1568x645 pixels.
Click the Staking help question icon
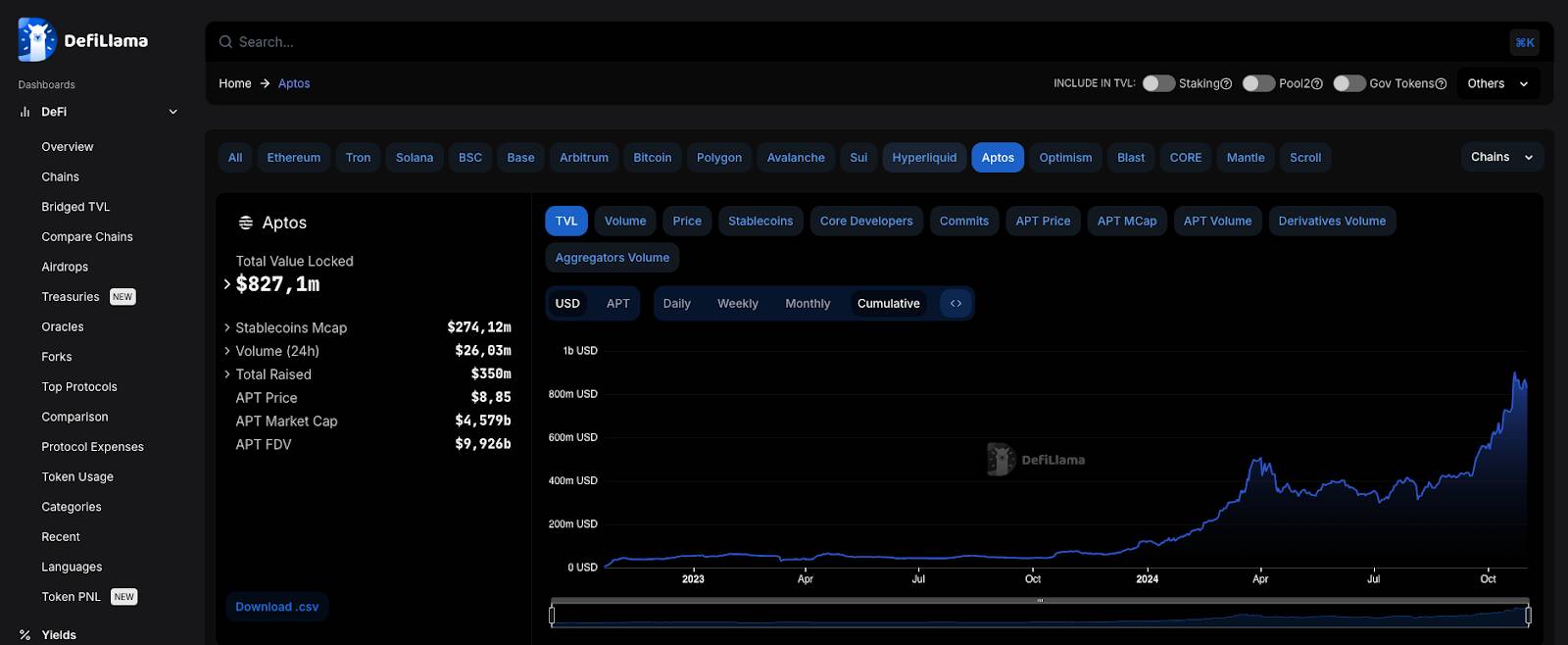[1226, 84]
